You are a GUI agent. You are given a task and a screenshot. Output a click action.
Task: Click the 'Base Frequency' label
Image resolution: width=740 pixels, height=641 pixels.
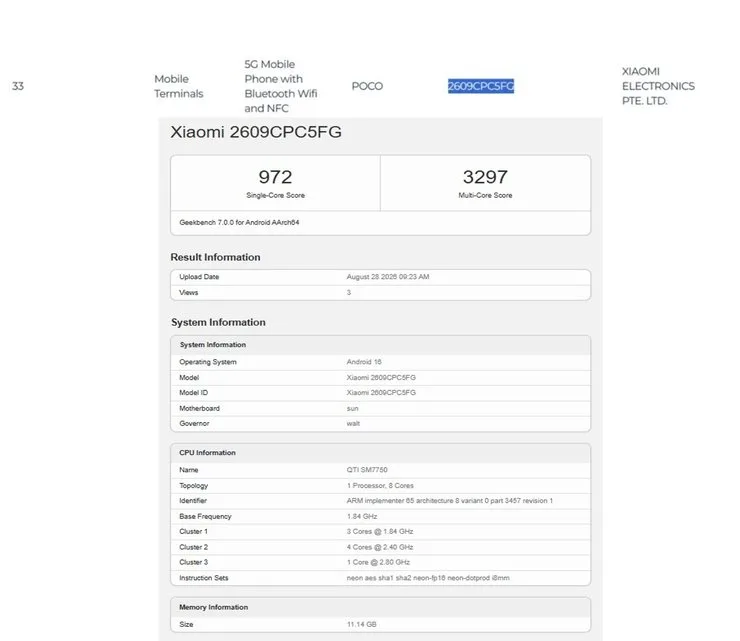click(205, 516)
